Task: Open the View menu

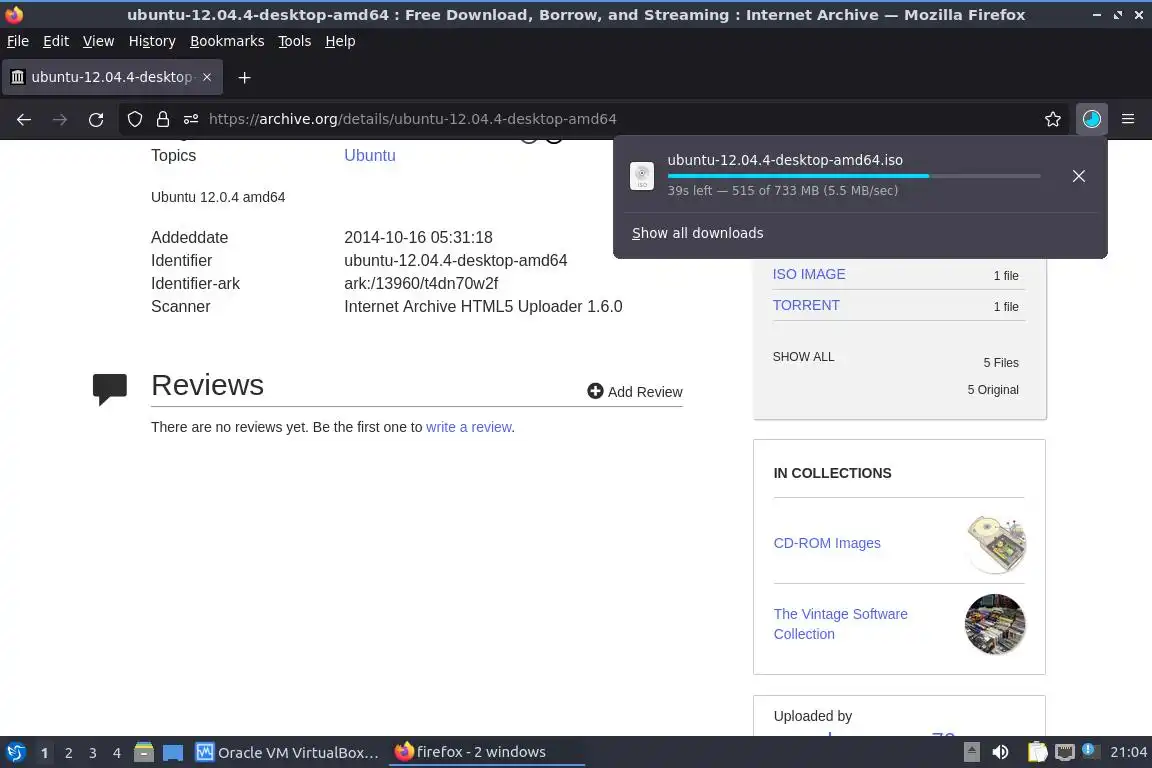Action: coord(98,41)
